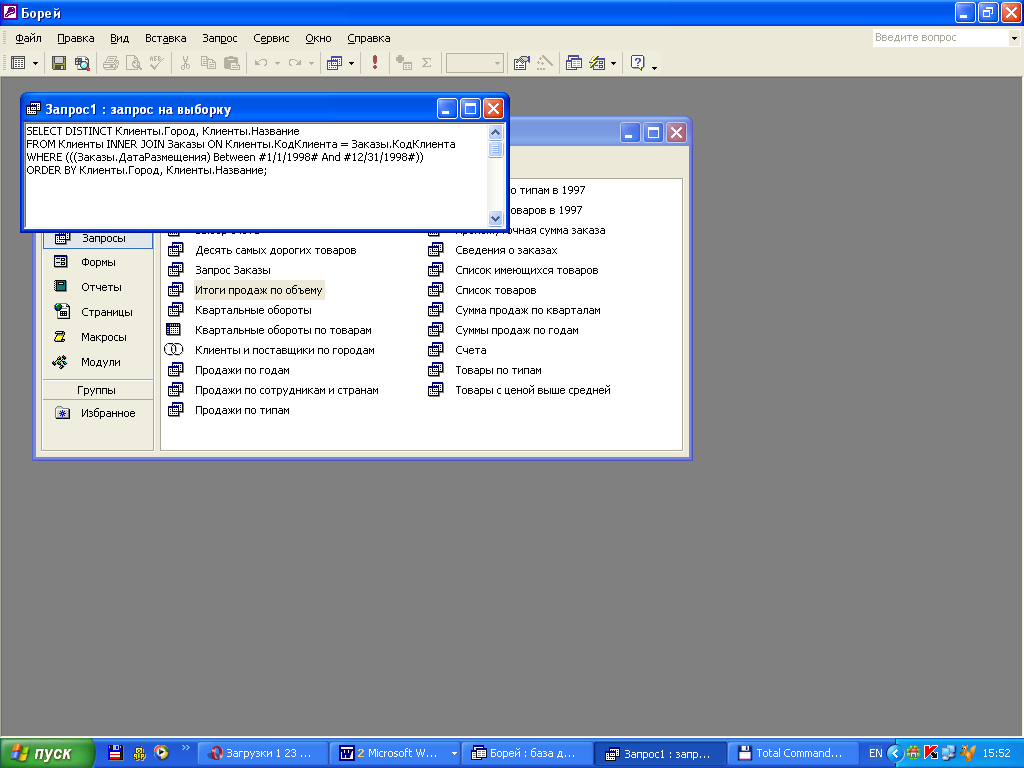Click the File Search toolbar icon
1024x768 pixels.
82,63
